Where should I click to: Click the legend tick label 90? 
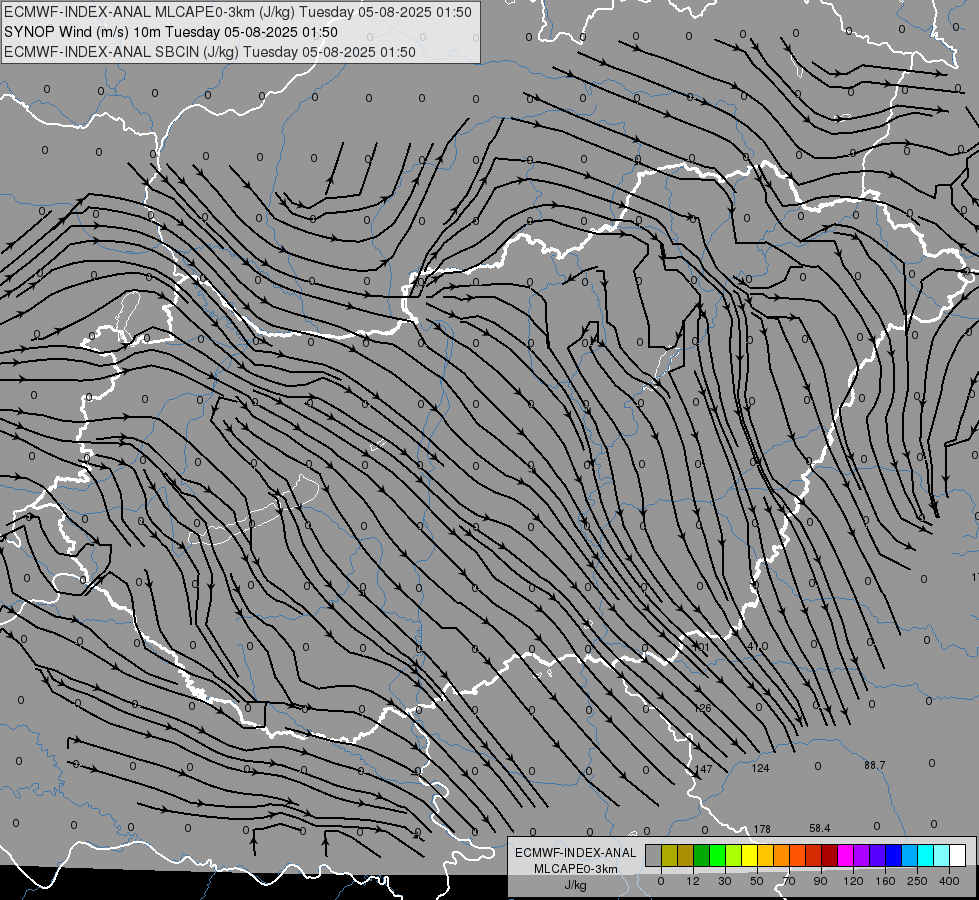[x=820, y=881]
